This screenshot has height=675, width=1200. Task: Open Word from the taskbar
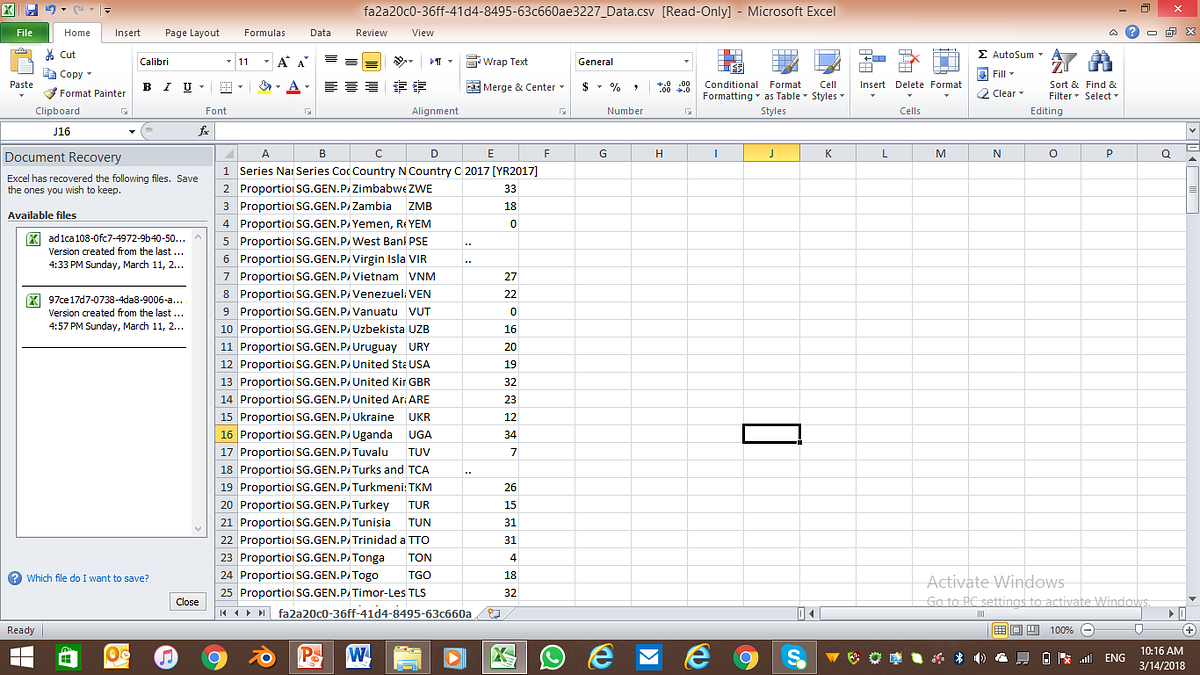pos(357,657)
